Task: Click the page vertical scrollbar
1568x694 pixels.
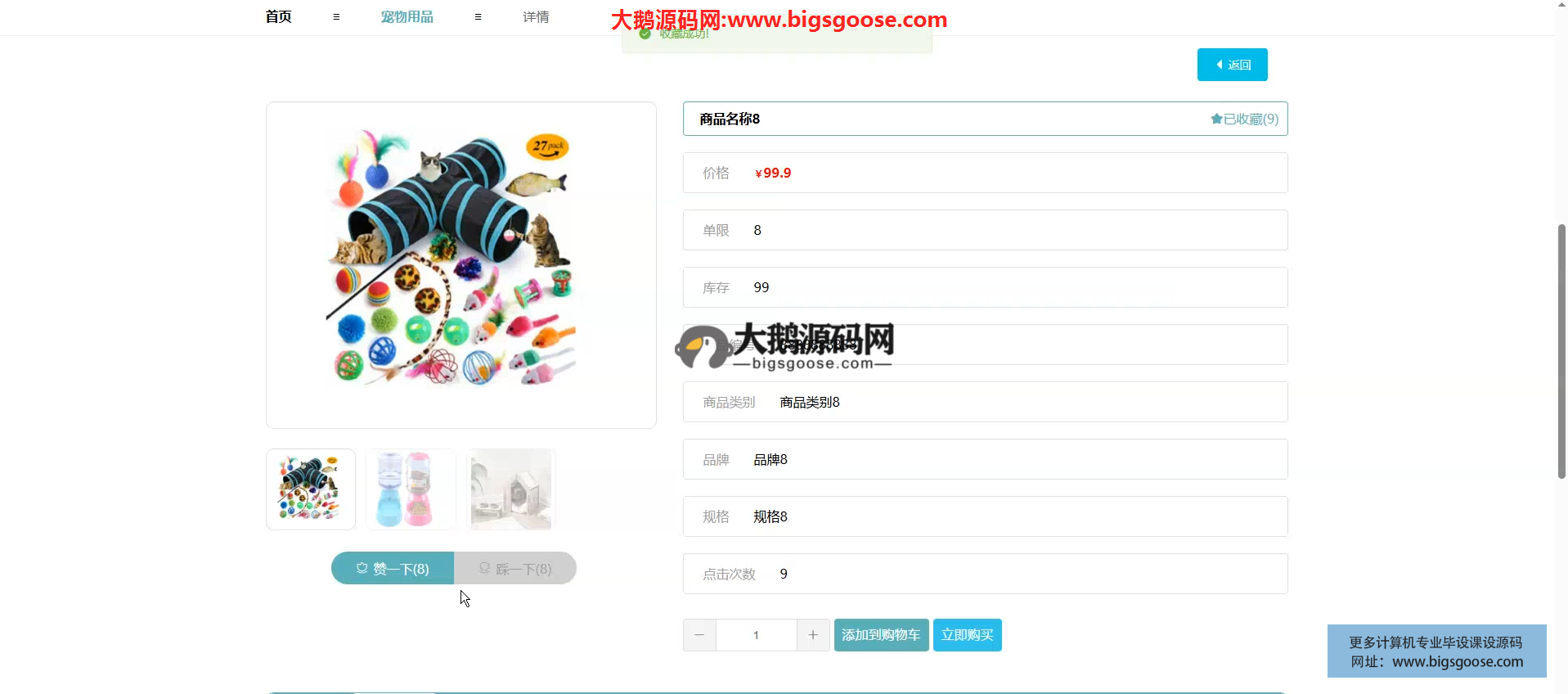Action: (1561, 350)
